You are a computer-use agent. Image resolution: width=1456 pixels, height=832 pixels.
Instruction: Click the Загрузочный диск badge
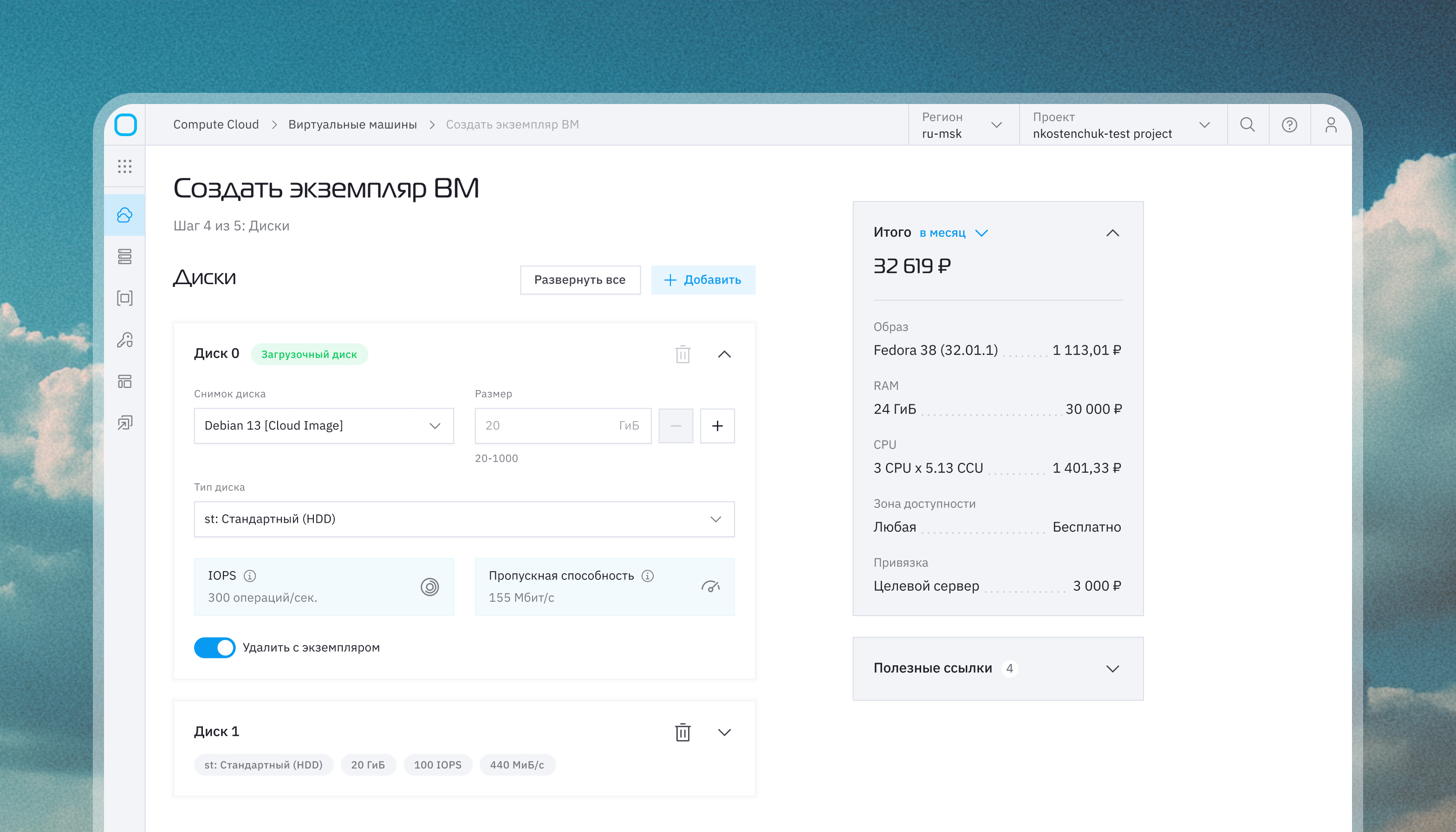click(x=309, y=354)
